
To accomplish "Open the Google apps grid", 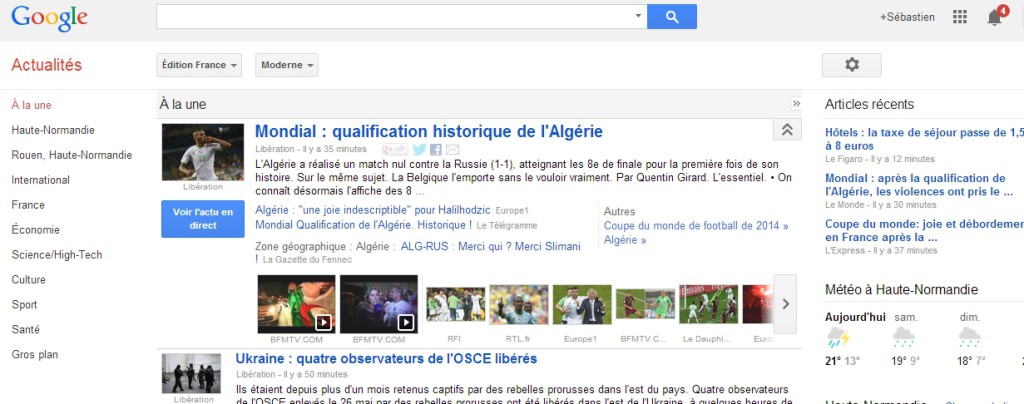I will [x=959, y=17].
